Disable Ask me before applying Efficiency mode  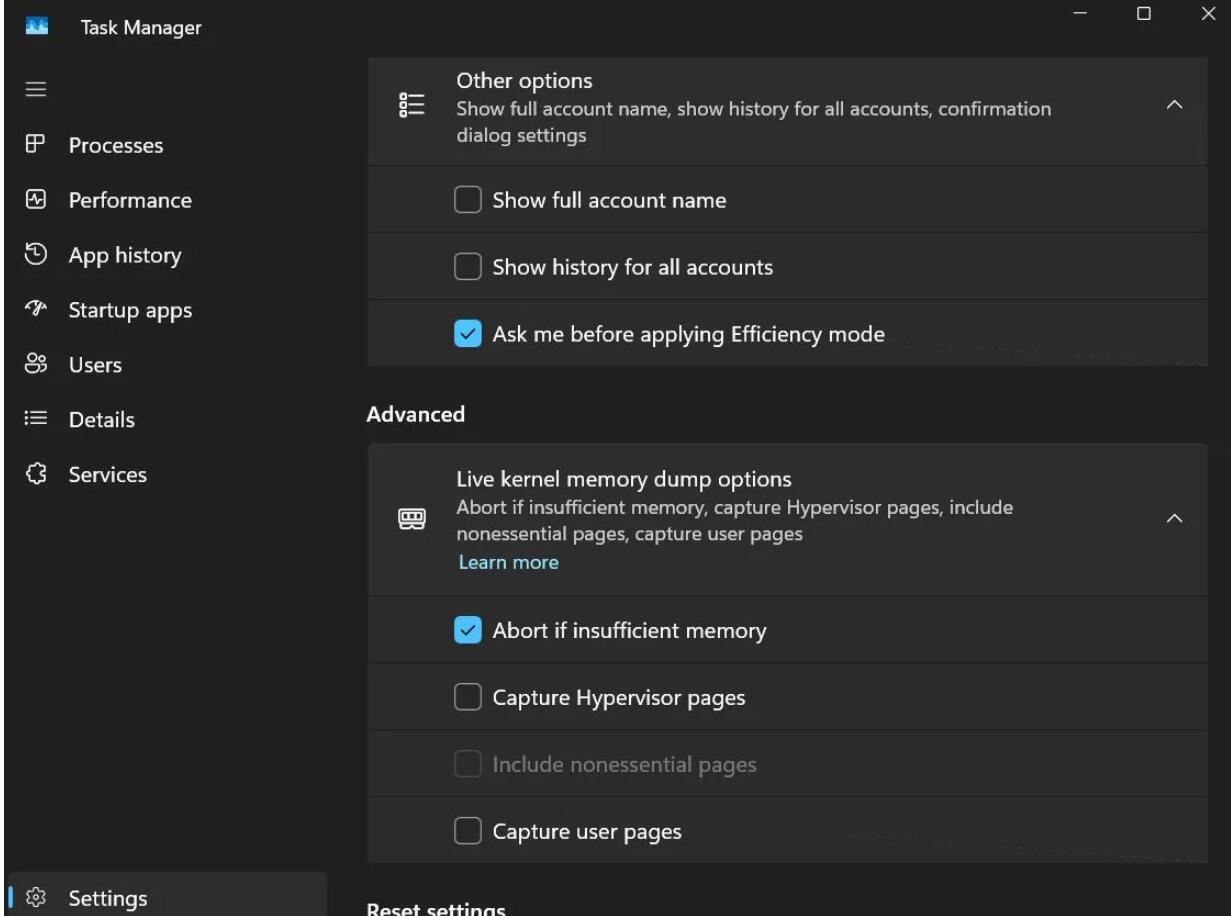[x=467, y=333]
